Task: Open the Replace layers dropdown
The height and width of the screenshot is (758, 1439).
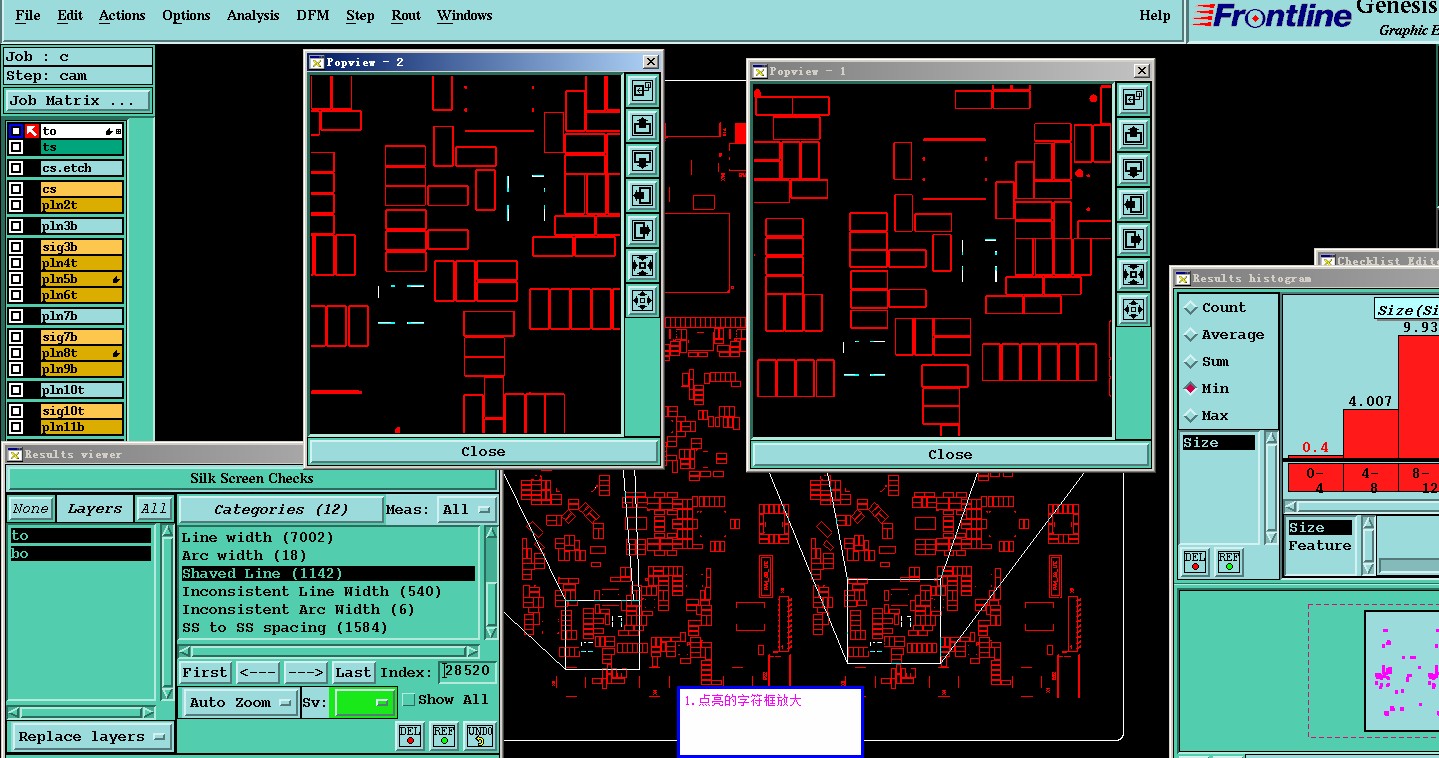Action: pyautogui.click(x=90, y=737)
